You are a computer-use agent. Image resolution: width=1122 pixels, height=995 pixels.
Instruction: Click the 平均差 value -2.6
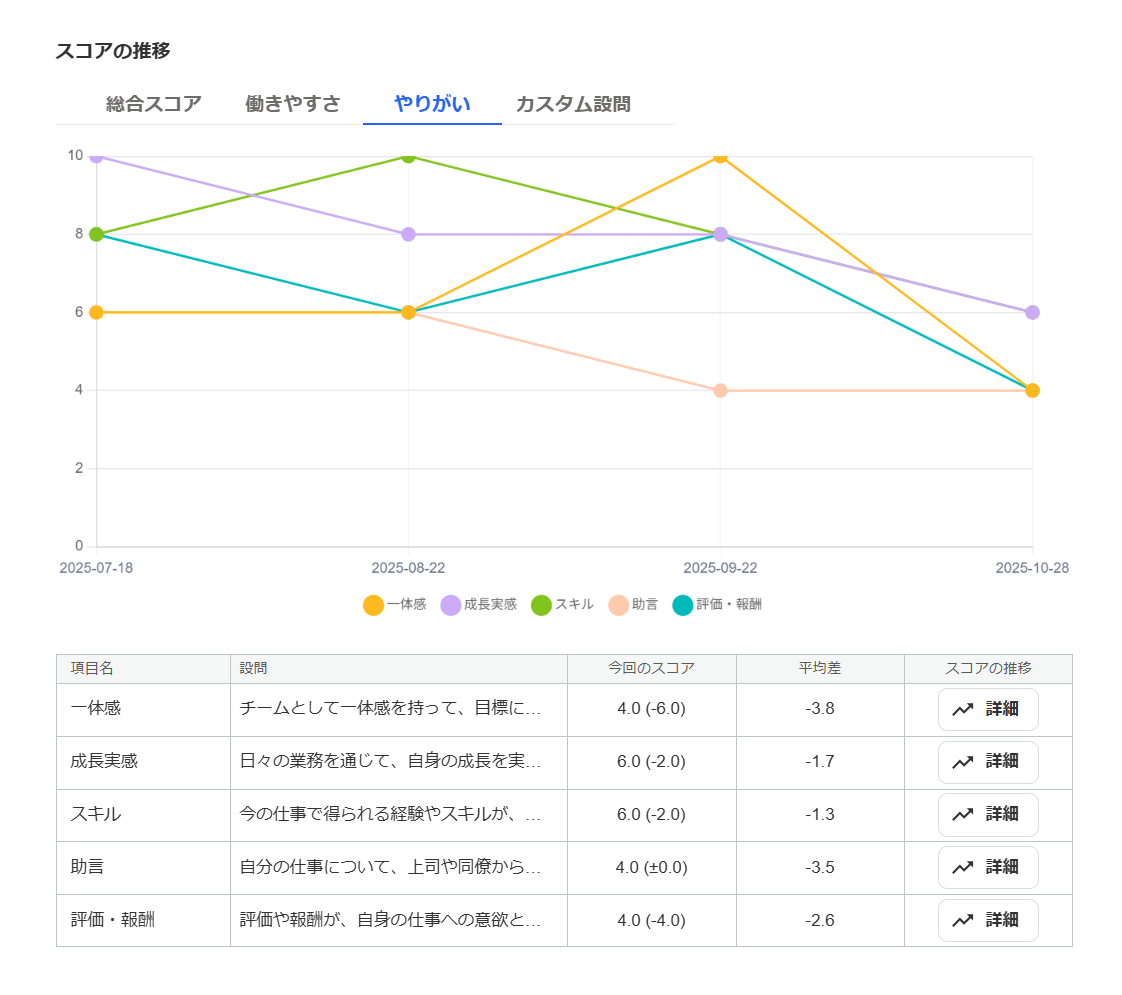tap(820, 921)
